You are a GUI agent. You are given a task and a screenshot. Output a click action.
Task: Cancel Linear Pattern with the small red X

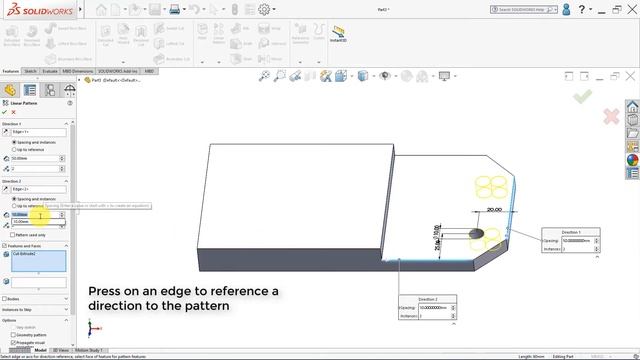coord(13,112)
